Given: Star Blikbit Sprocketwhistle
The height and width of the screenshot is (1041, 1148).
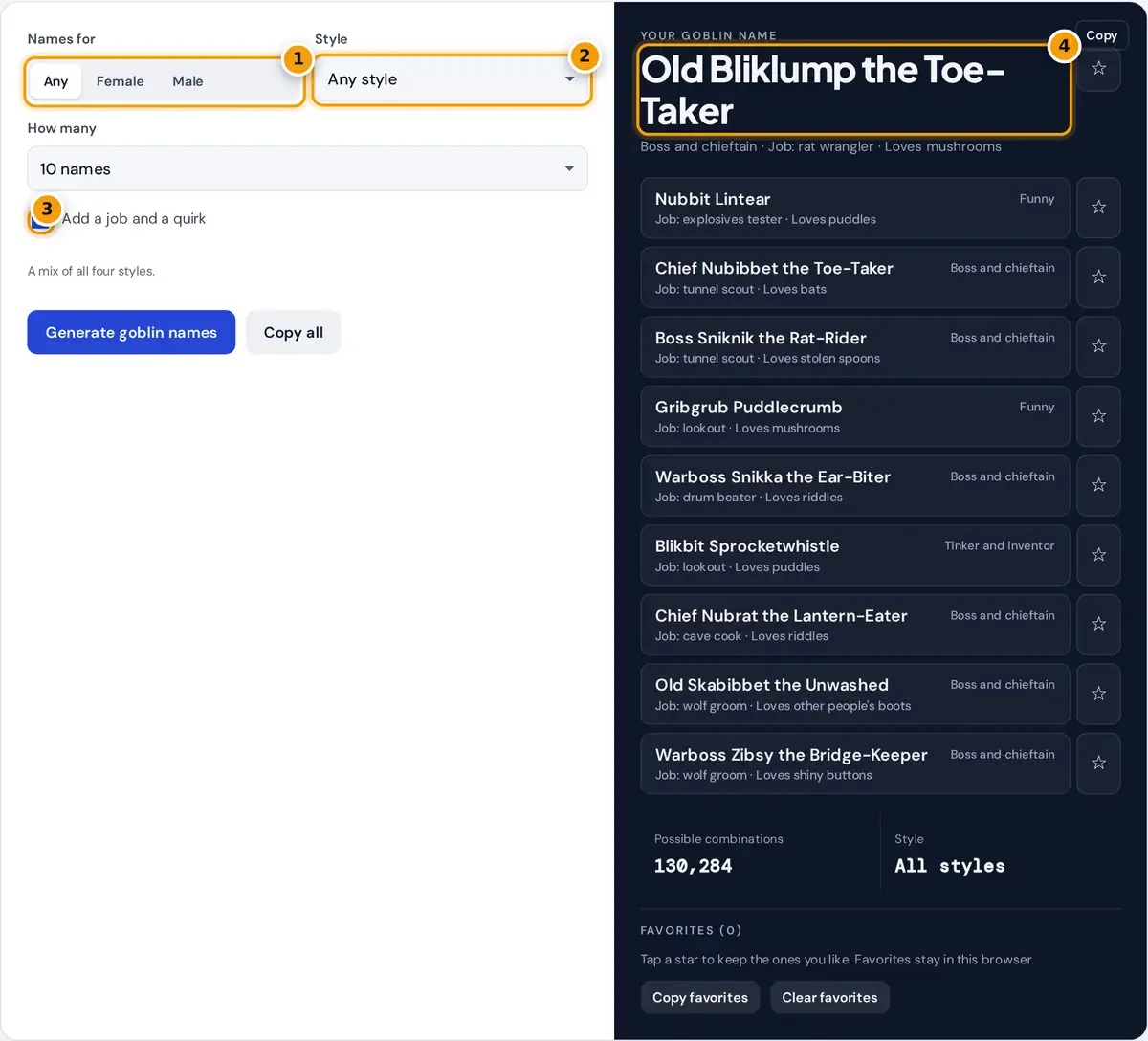Looking at the screenshot, I should [1098, 555].
